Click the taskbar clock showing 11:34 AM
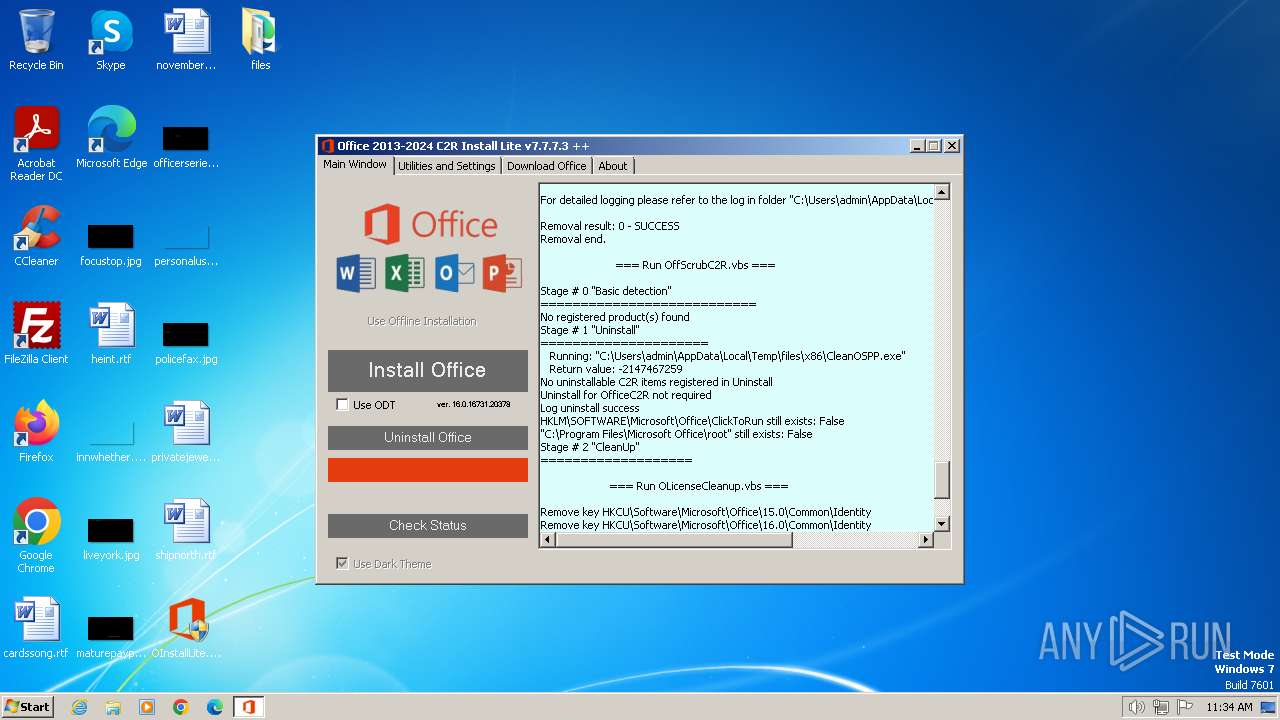The image size is (1280, 720). (x=1229, y=707)
